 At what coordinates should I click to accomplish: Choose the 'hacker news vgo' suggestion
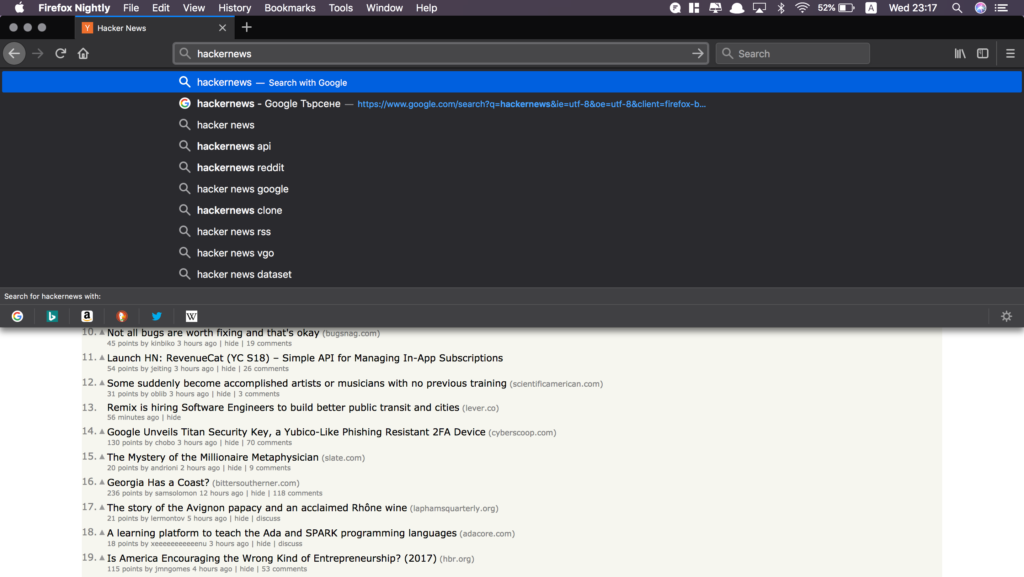512,253
